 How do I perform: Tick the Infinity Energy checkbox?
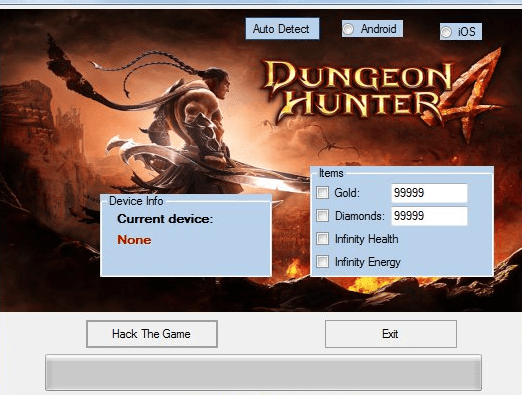(x=322, y=262)
